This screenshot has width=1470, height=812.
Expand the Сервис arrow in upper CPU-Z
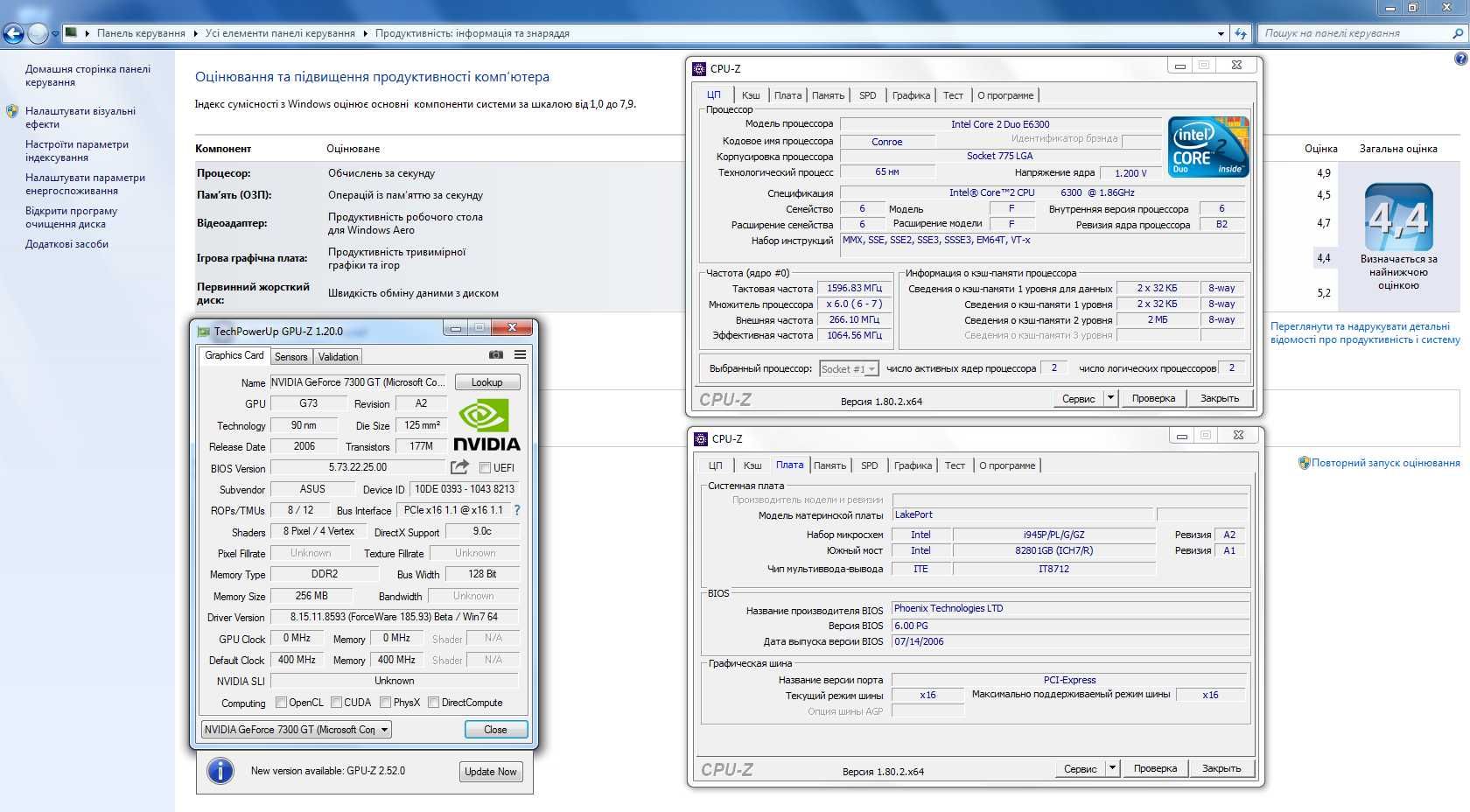tap(1110, 398)
